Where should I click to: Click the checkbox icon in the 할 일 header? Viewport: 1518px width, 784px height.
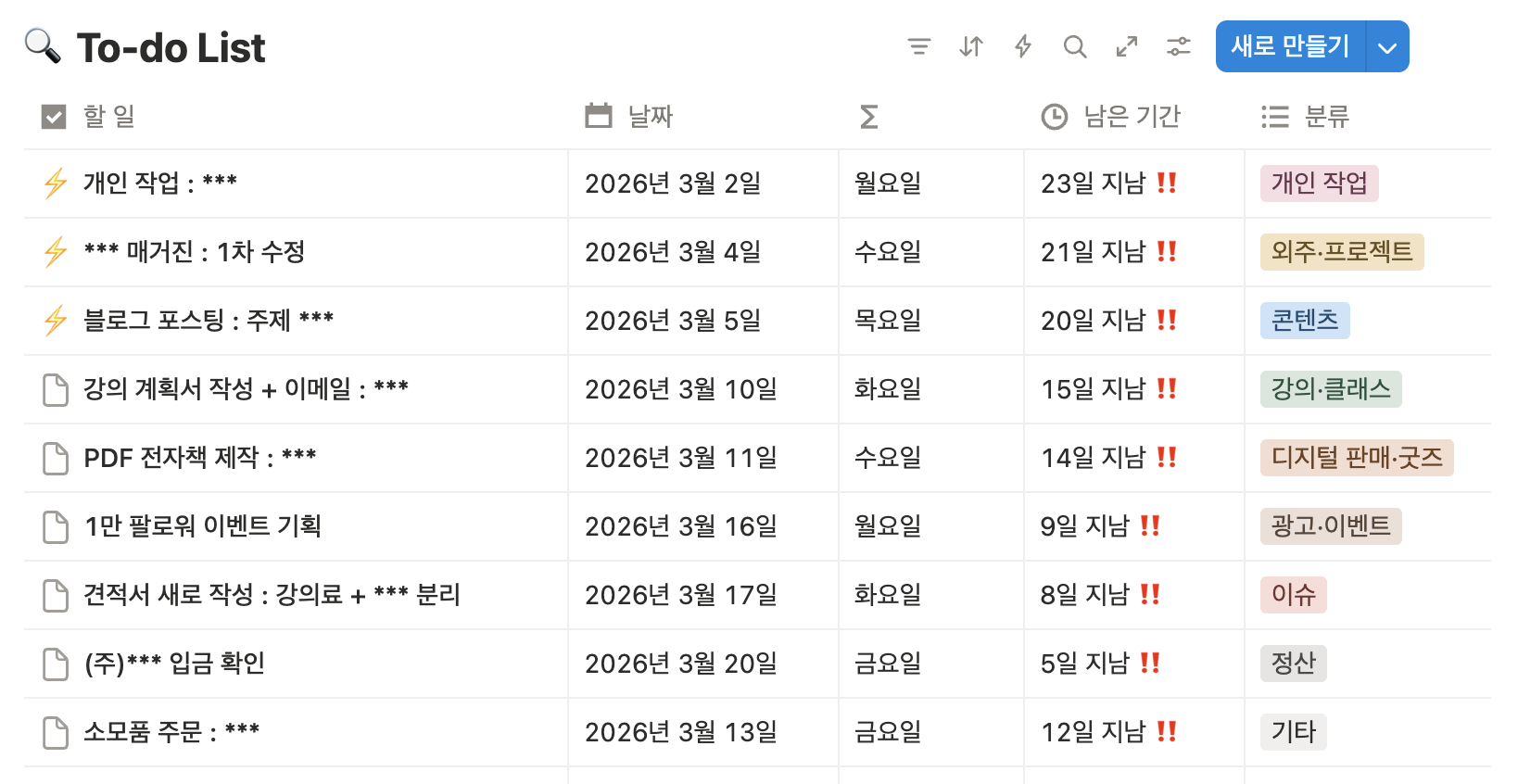pos(53,116)
